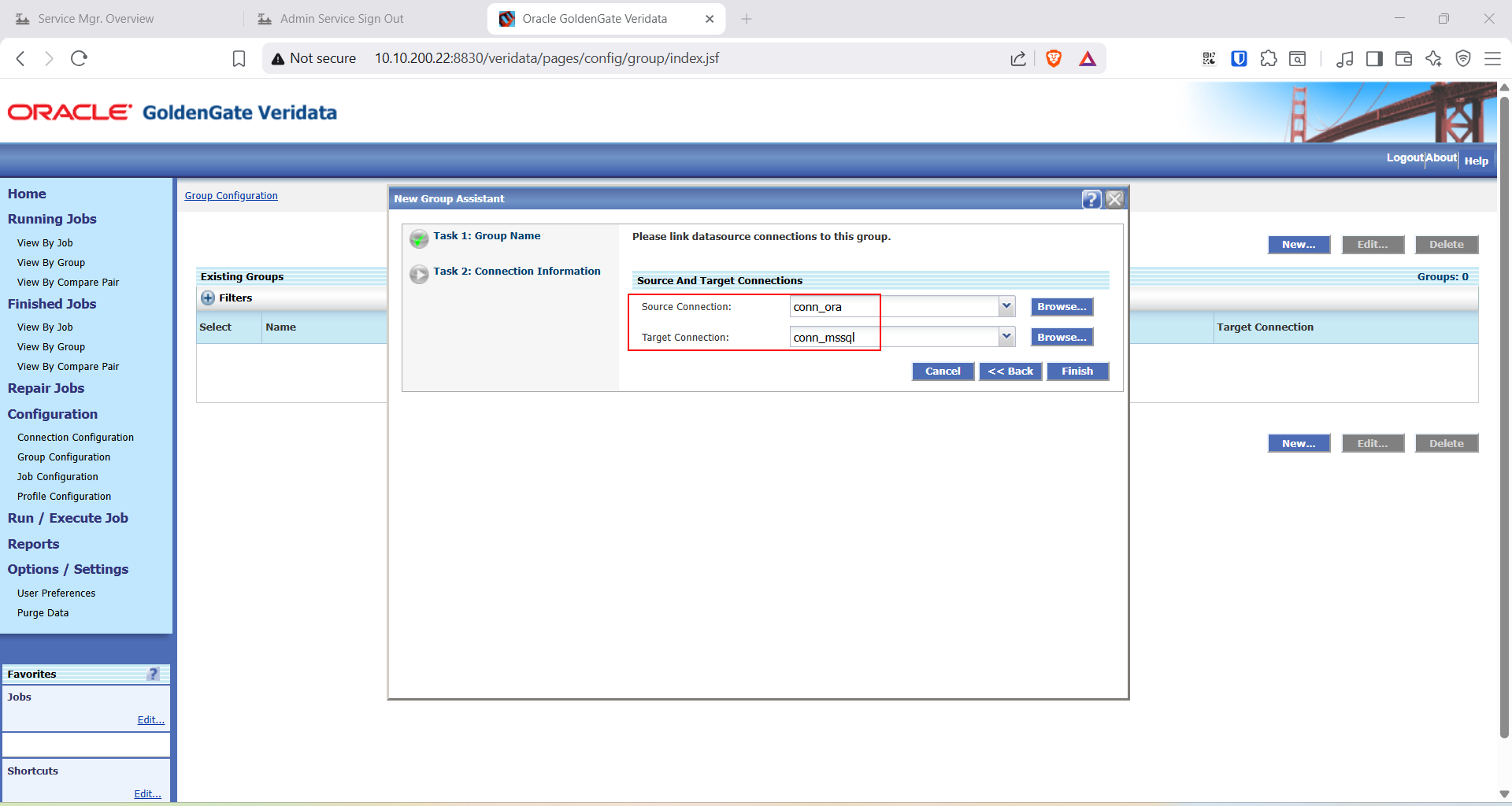Open the share page icon in address bar
This screenshot has width=1512, height=806.
click(x=1018, y=58)
